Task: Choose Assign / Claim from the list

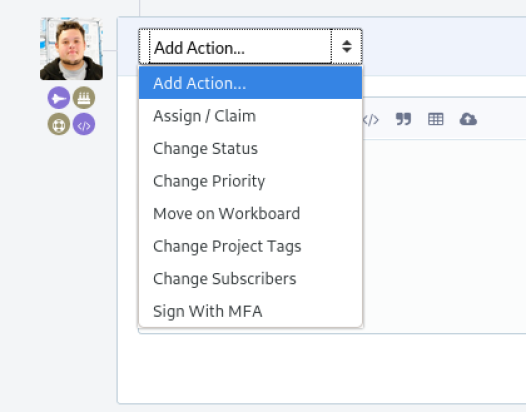Action: [x=250, y=116]
